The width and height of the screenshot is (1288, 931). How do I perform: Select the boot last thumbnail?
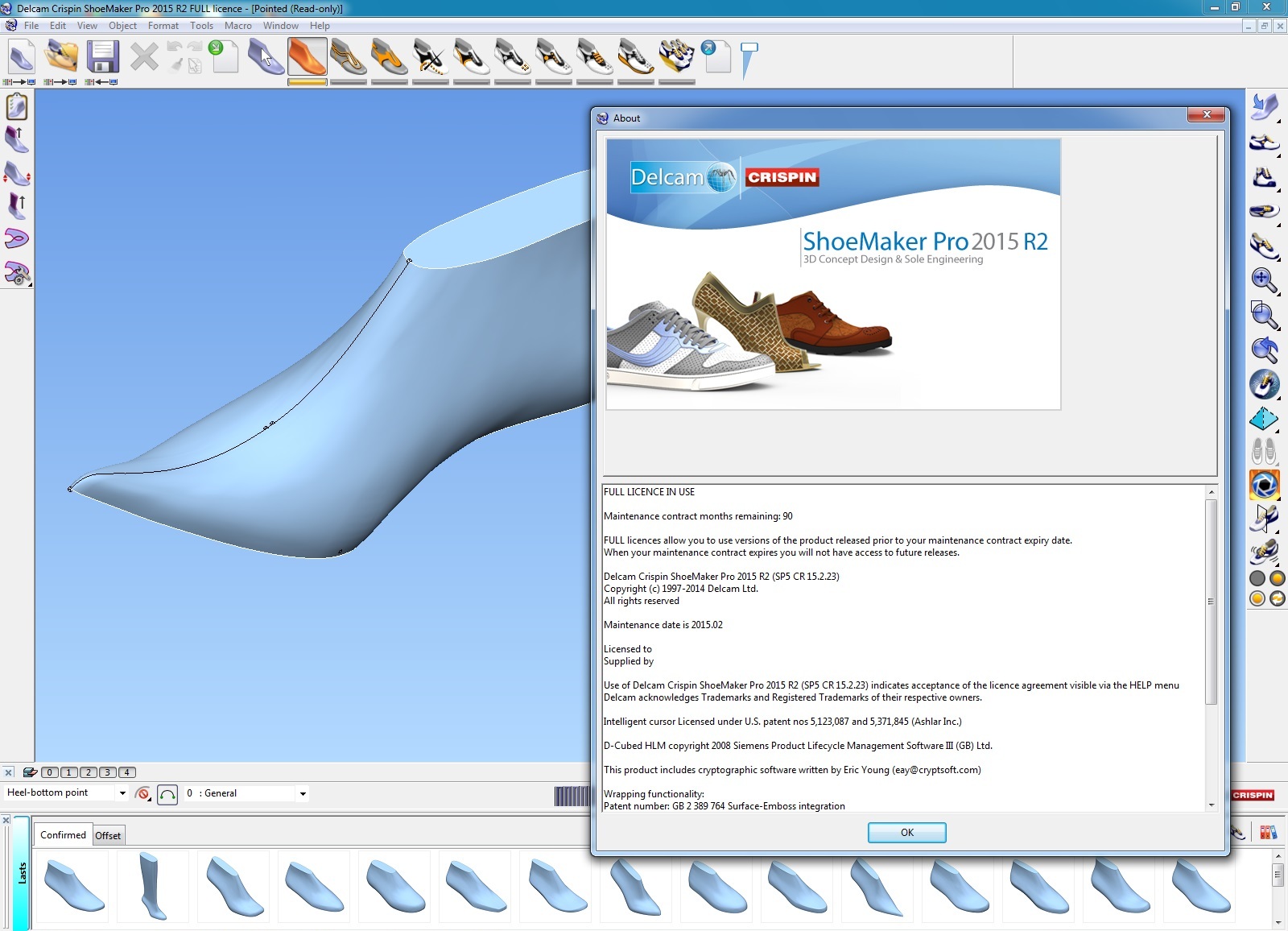tap(151, 886)
